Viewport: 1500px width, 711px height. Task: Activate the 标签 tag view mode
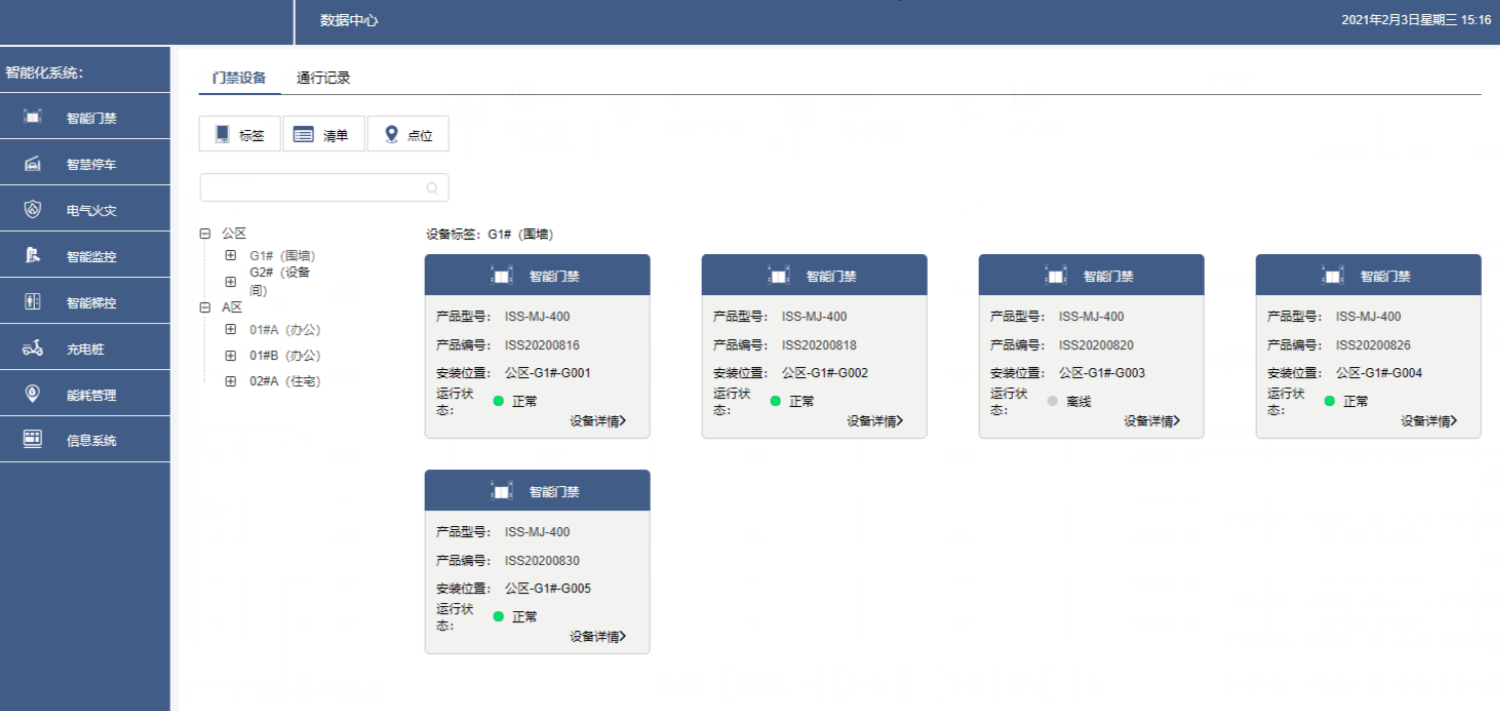tap(239, 133)
